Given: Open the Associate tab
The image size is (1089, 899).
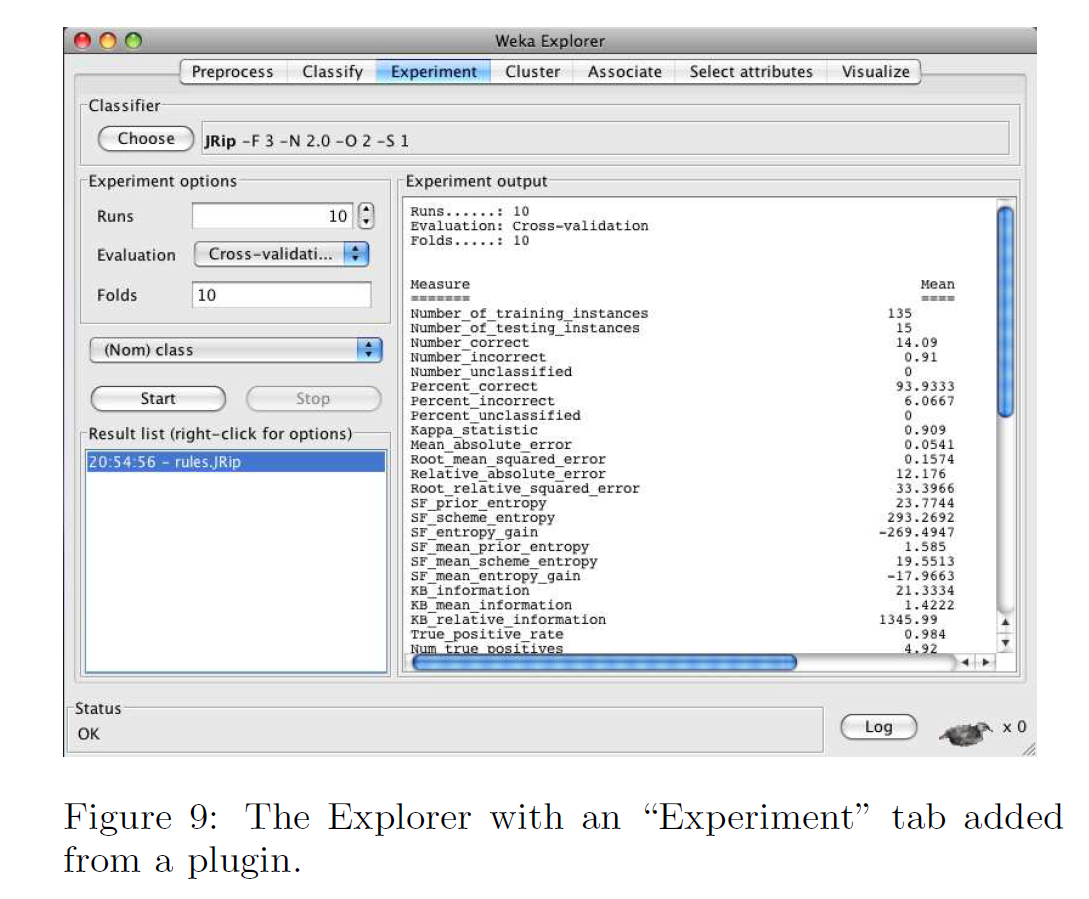Looking at the screenshot, I should click(x=624, y=72).
